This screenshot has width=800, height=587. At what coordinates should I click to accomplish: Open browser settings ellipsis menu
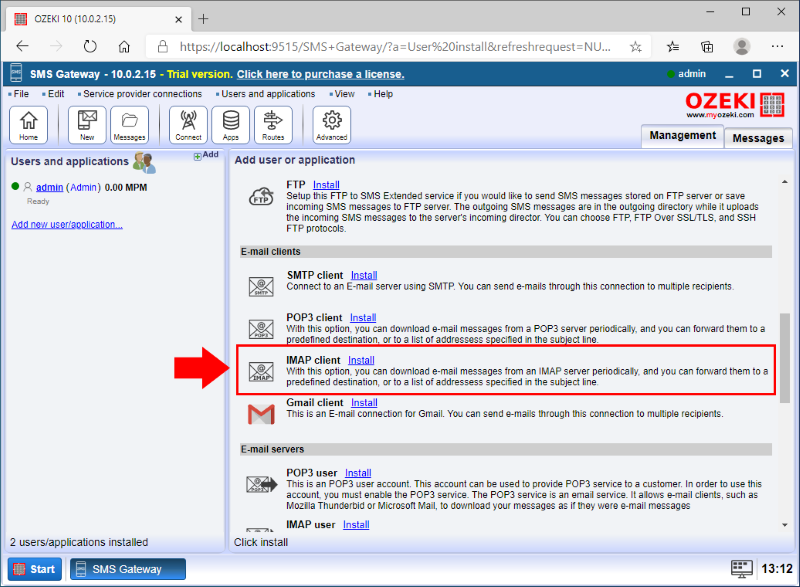(x=777, y=47)
